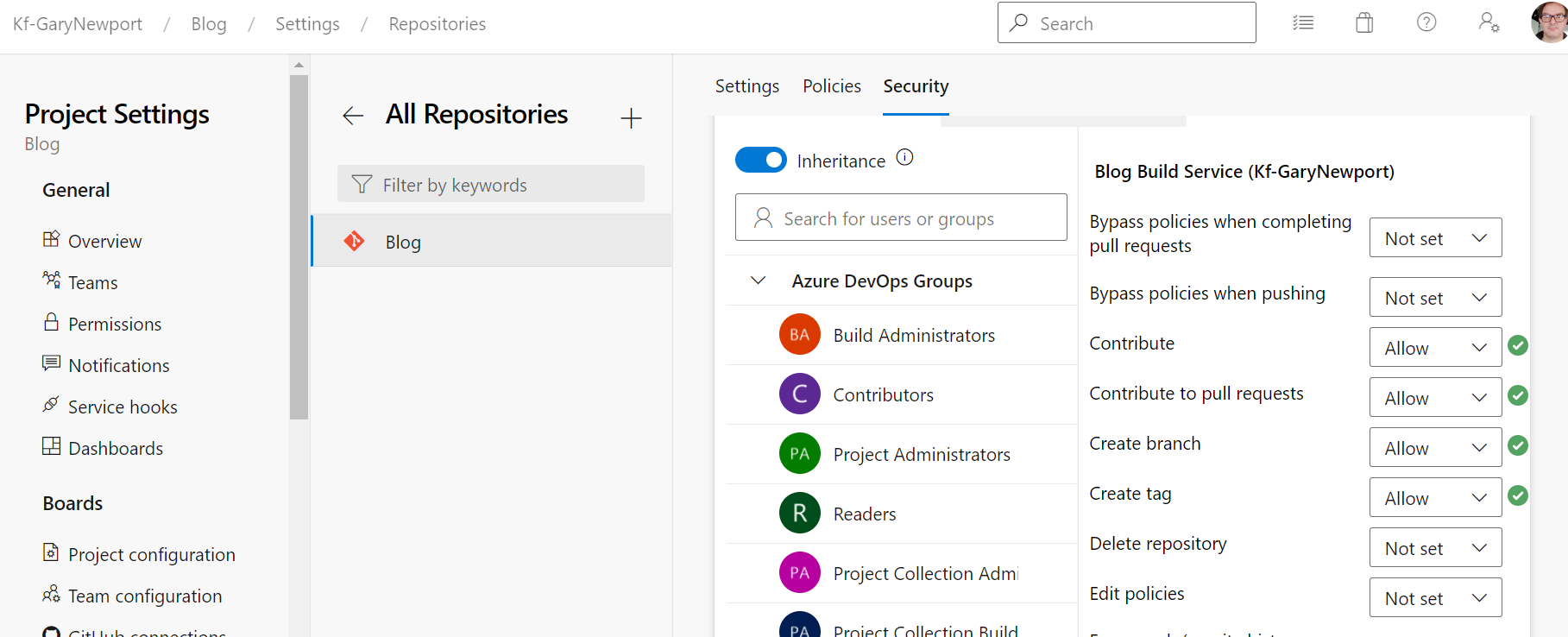The width and height of the screenshot is (1568, 637).
Task: Toggle the Inheritance switch off
Action: pyautogui.click(x=760, y=161)
